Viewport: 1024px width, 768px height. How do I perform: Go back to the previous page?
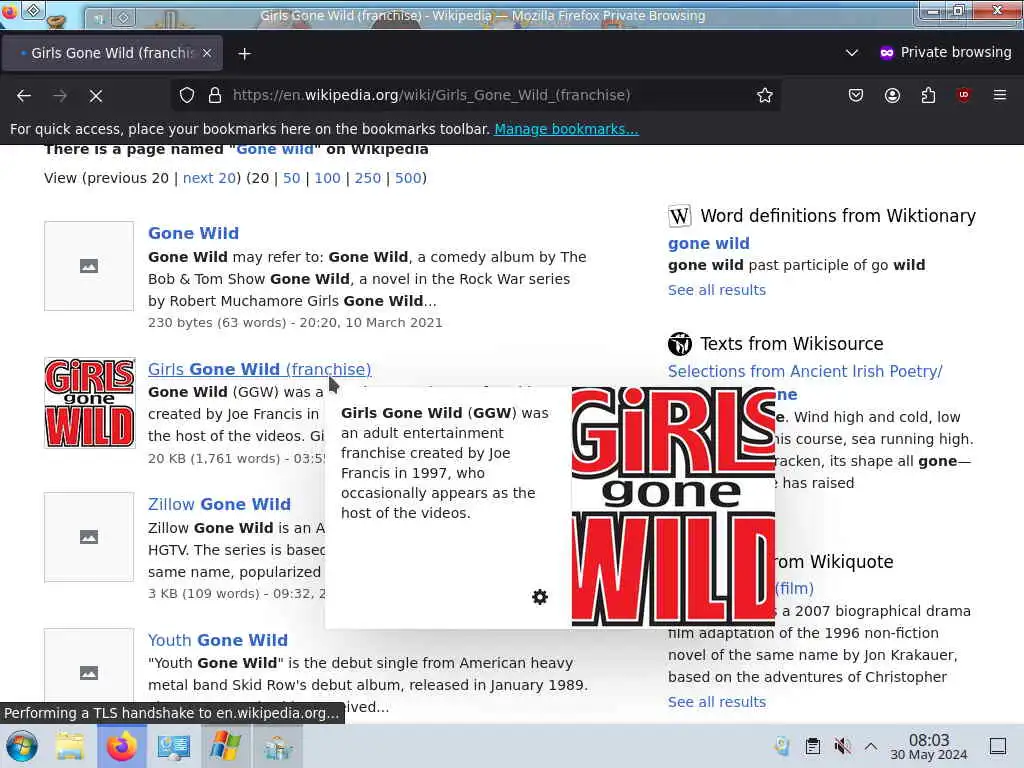(24, 96)
